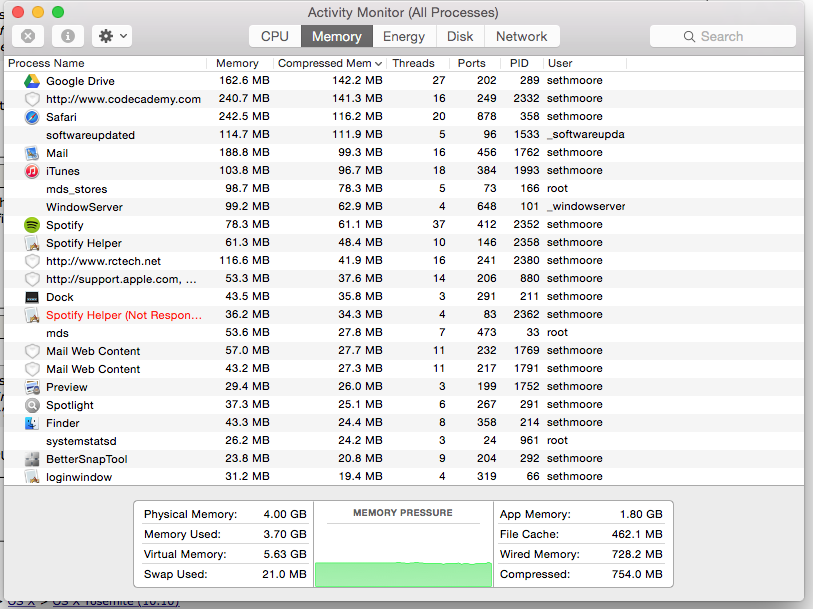Screen dimensions: 813x609
Task: Click the Spotify Helper (2358) icon
Action: 32,243
